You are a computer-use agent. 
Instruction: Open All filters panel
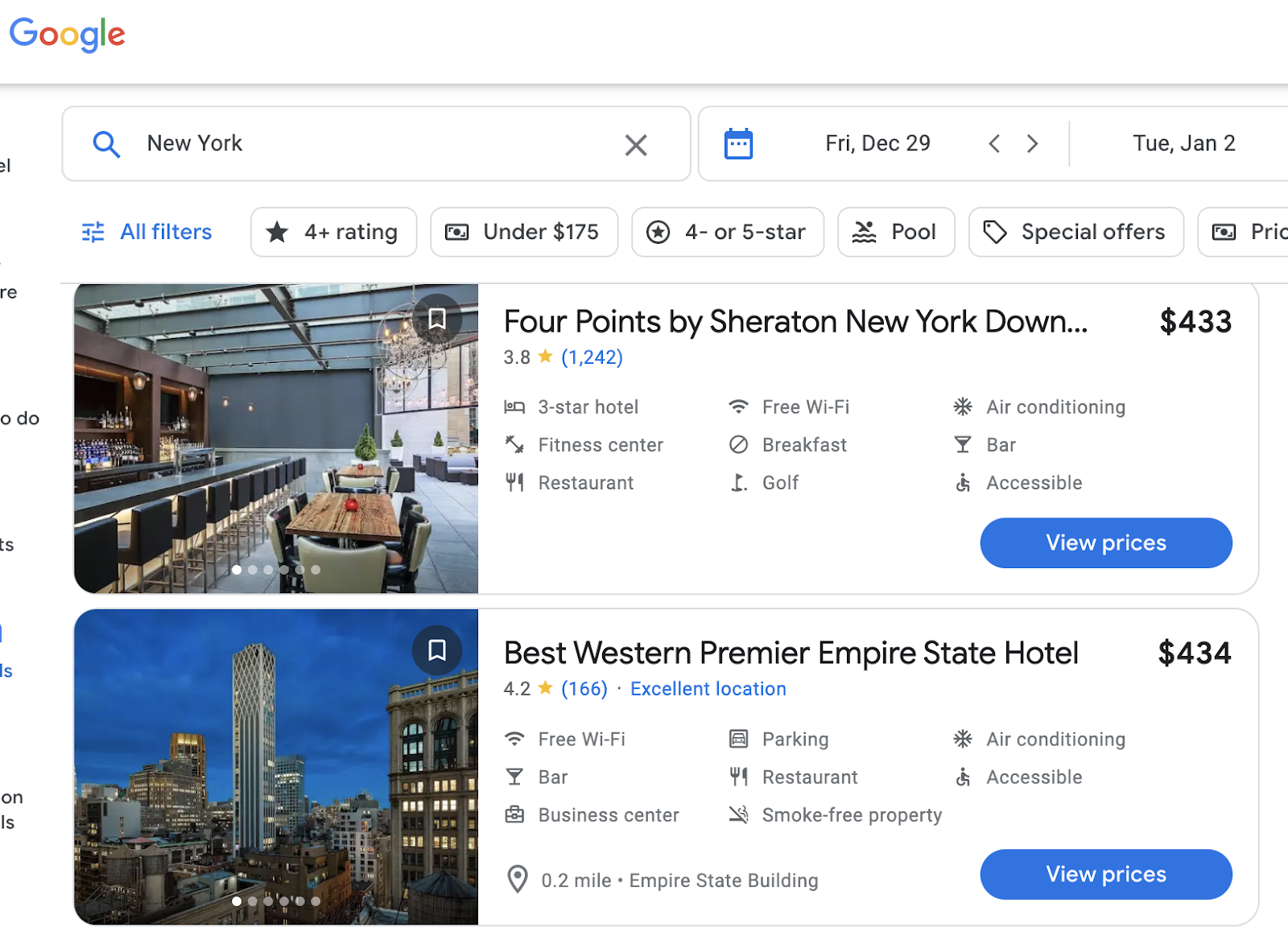tap(147, 232)
